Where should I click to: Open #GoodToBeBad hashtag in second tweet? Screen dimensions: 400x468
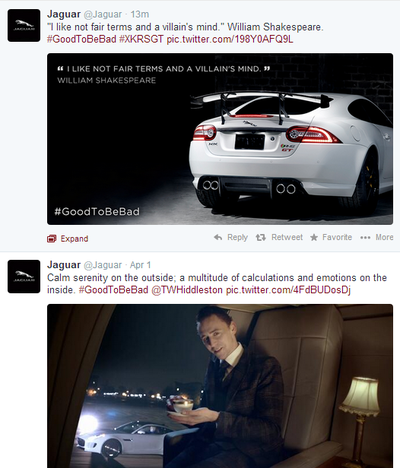coord(113,290)
